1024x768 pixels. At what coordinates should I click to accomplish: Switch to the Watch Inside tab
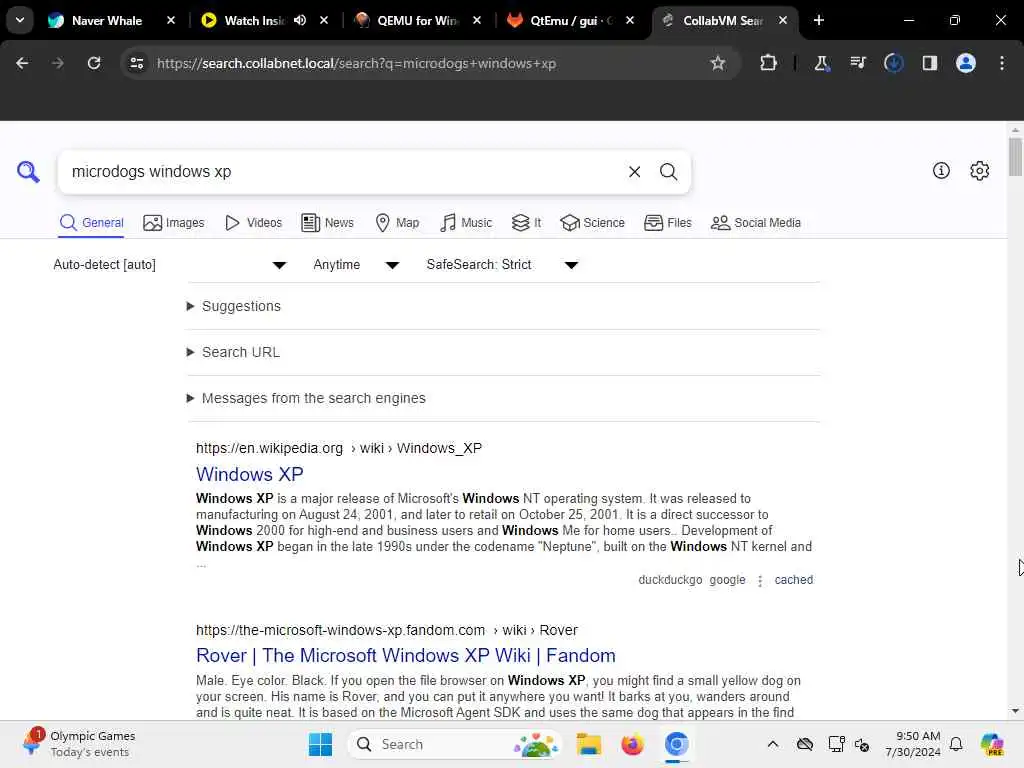click(x=254, y=20)
